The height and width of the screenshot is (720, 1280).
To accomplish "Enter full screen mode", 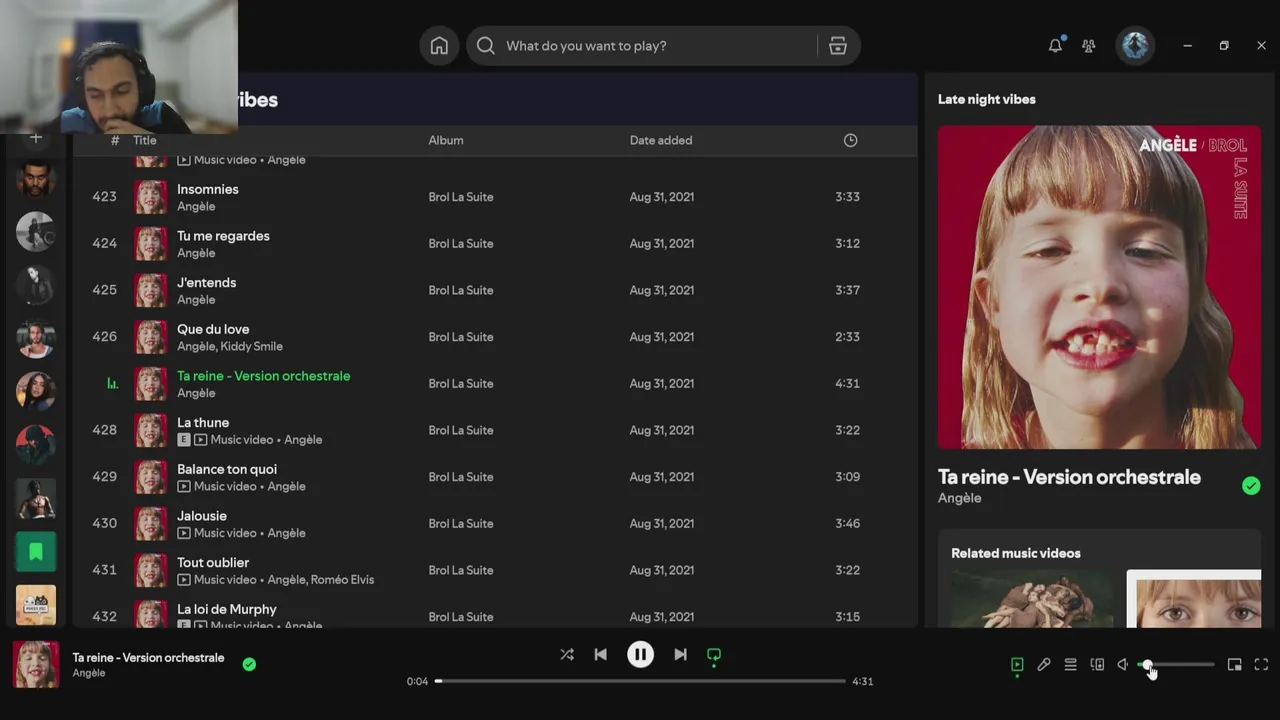I will (x=1261, y=665).
